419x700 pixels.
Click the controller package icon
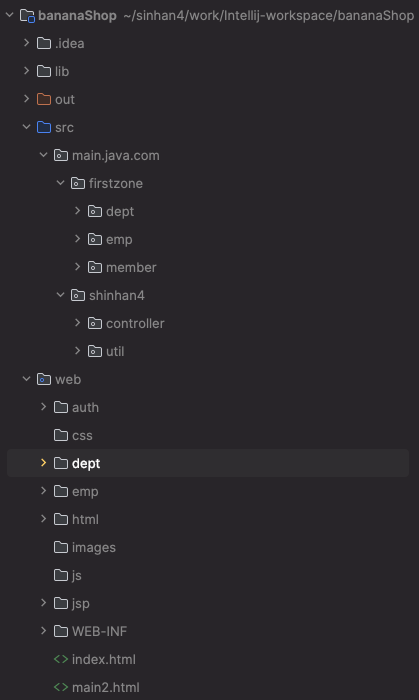click(x=95, y=323)
